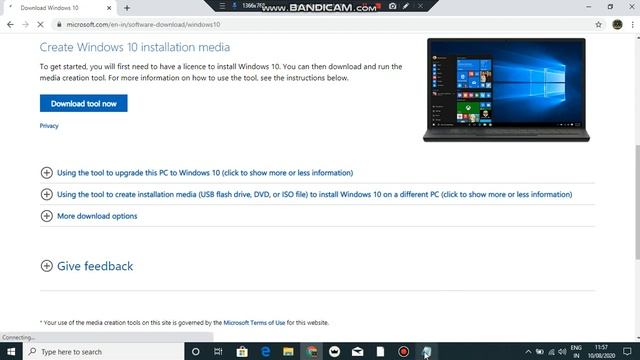Viewport: 640px width, 360px height.
Task: Open the Microsoft Terms of Use link
Action: point(254,322)
